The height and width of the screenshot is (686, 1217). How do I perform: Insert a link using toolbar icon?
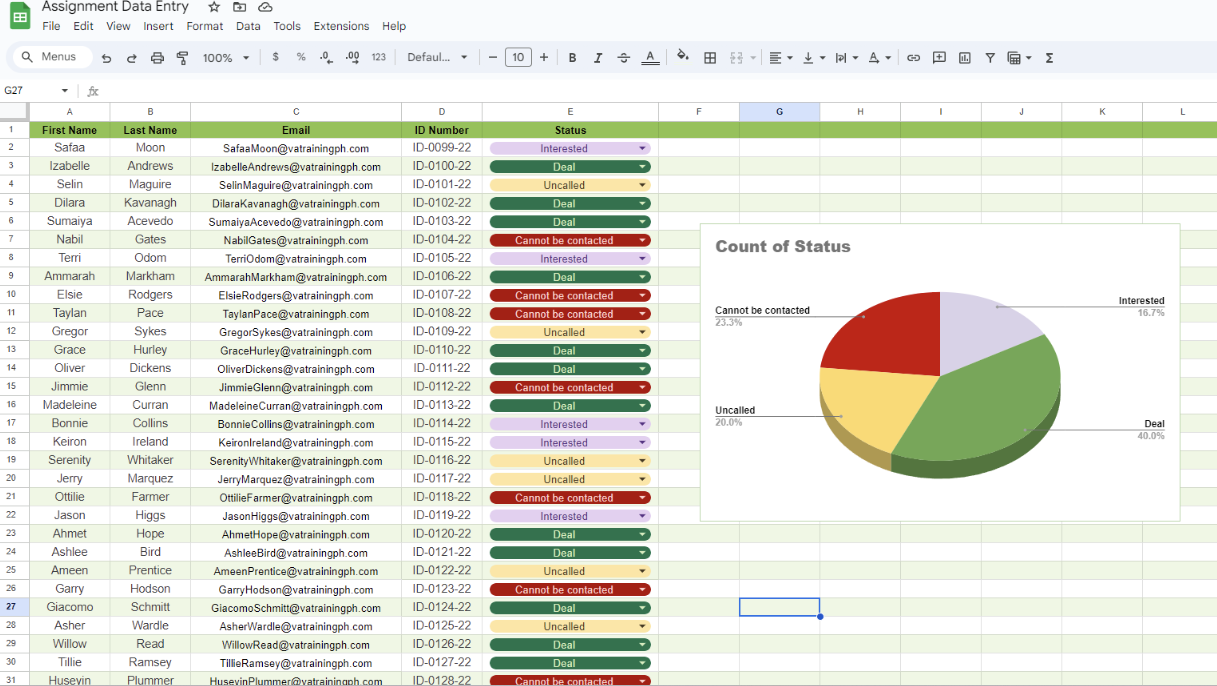click(913, 58)
